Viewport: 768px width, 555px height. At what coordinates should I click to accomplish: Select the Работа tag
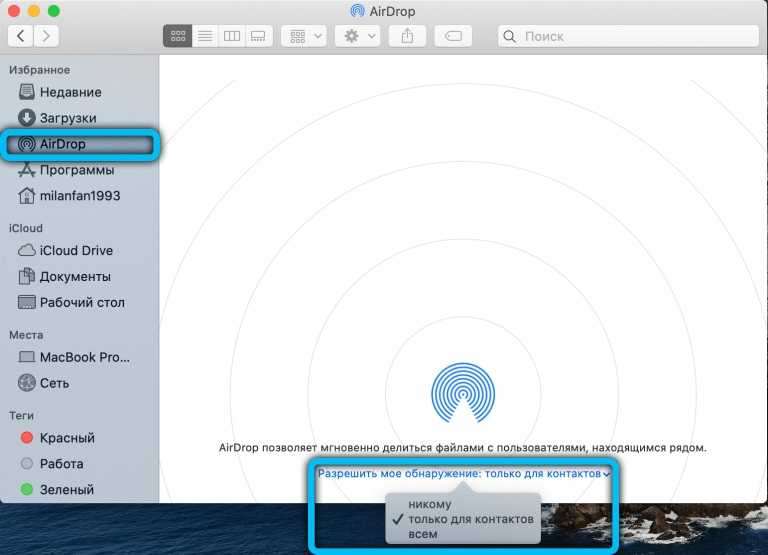click(80, 463)
